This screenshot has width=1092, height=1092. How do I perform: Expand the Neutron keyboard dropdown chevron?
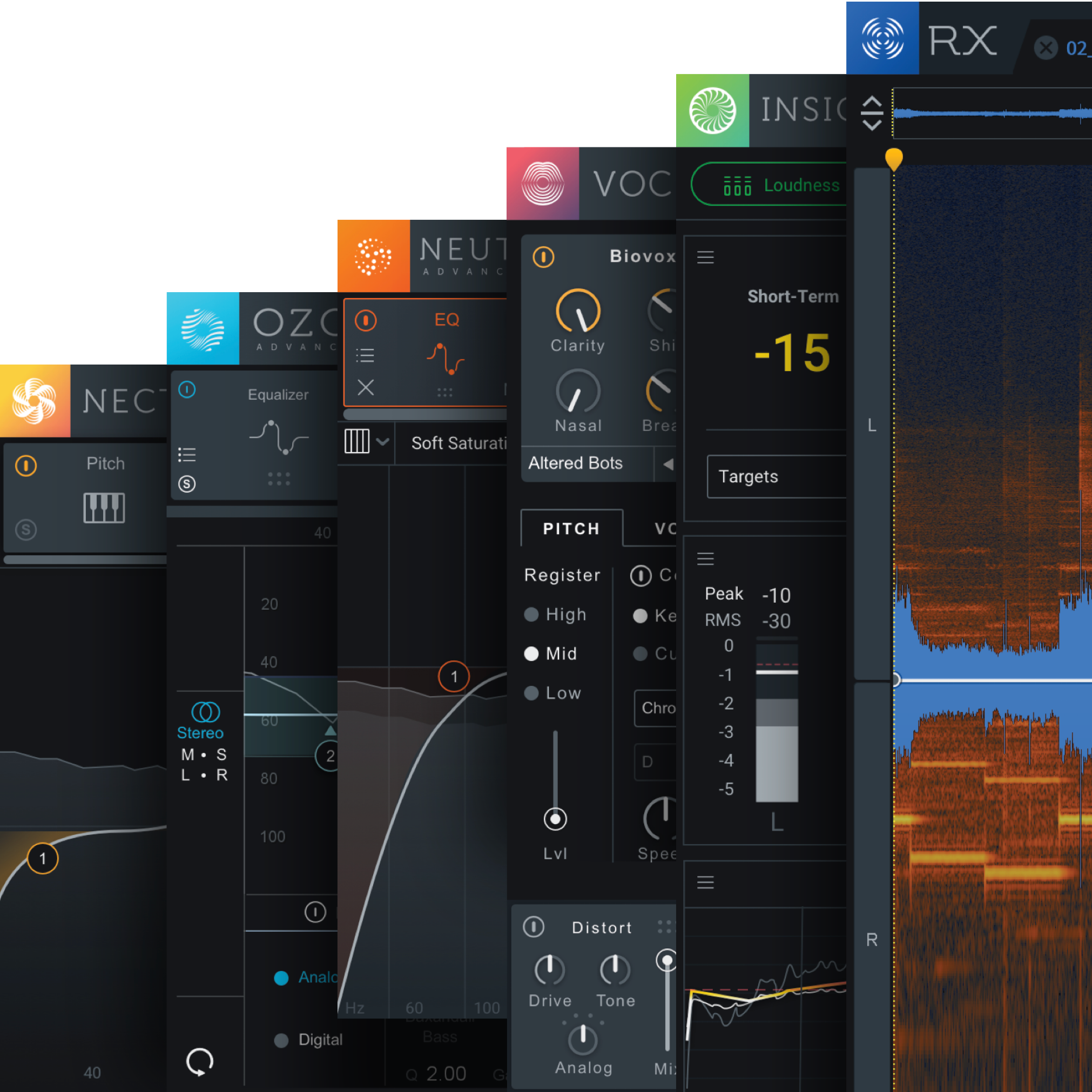[383, 441]
